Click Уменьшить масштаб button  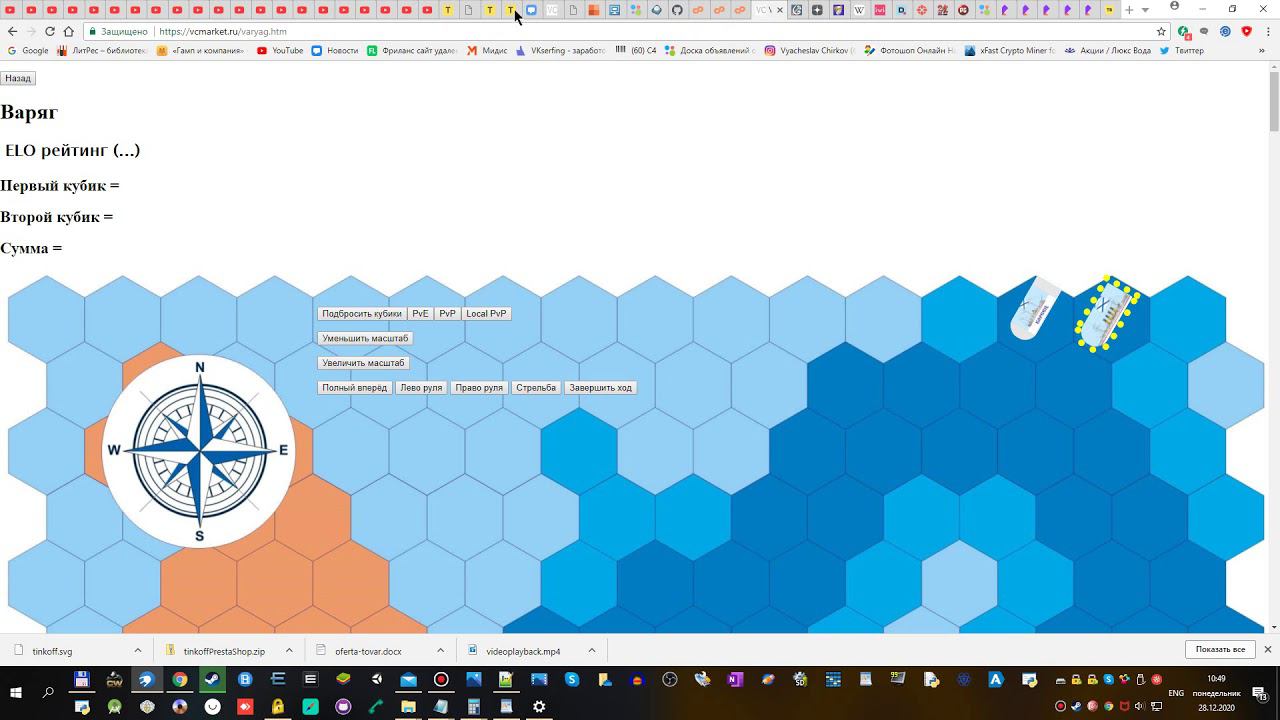click(x=365, y=338)
